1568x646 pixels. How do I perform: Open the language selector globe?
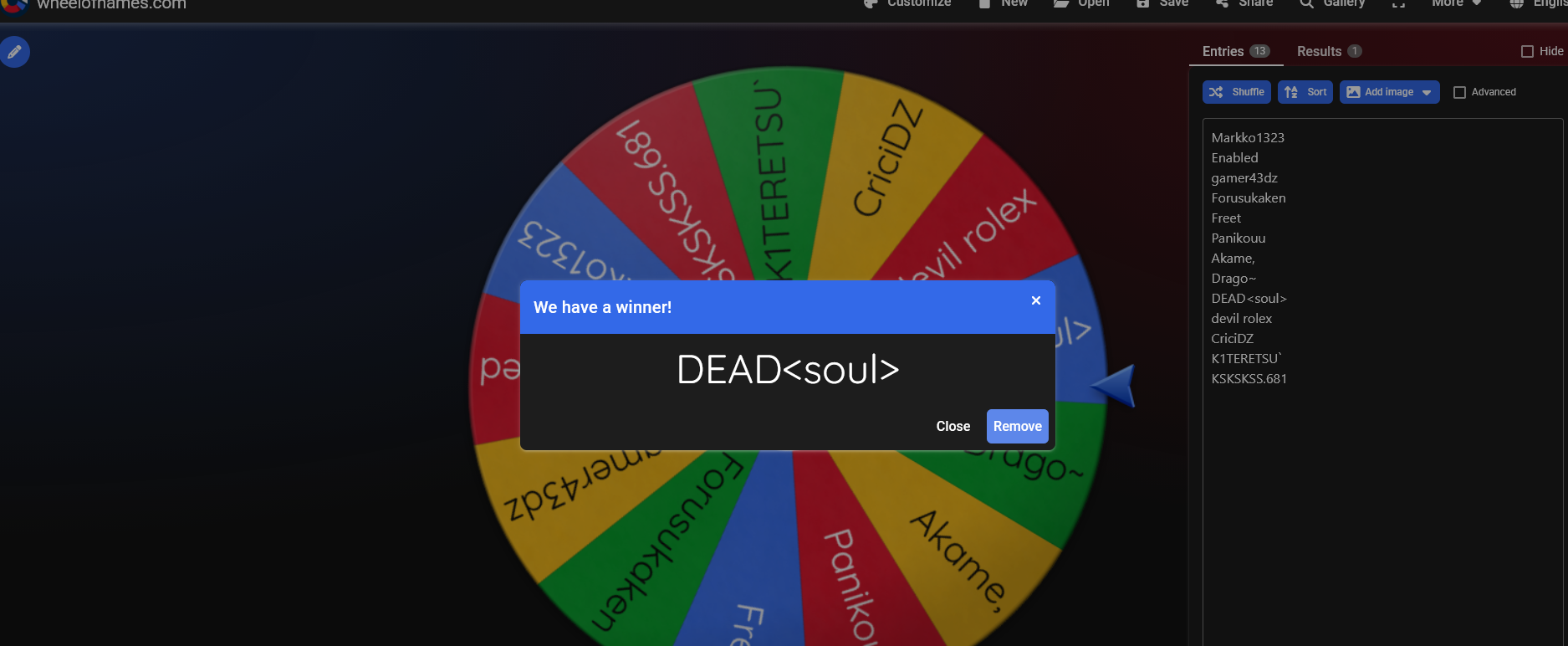pyautogui.click(x=1516, y=3)
